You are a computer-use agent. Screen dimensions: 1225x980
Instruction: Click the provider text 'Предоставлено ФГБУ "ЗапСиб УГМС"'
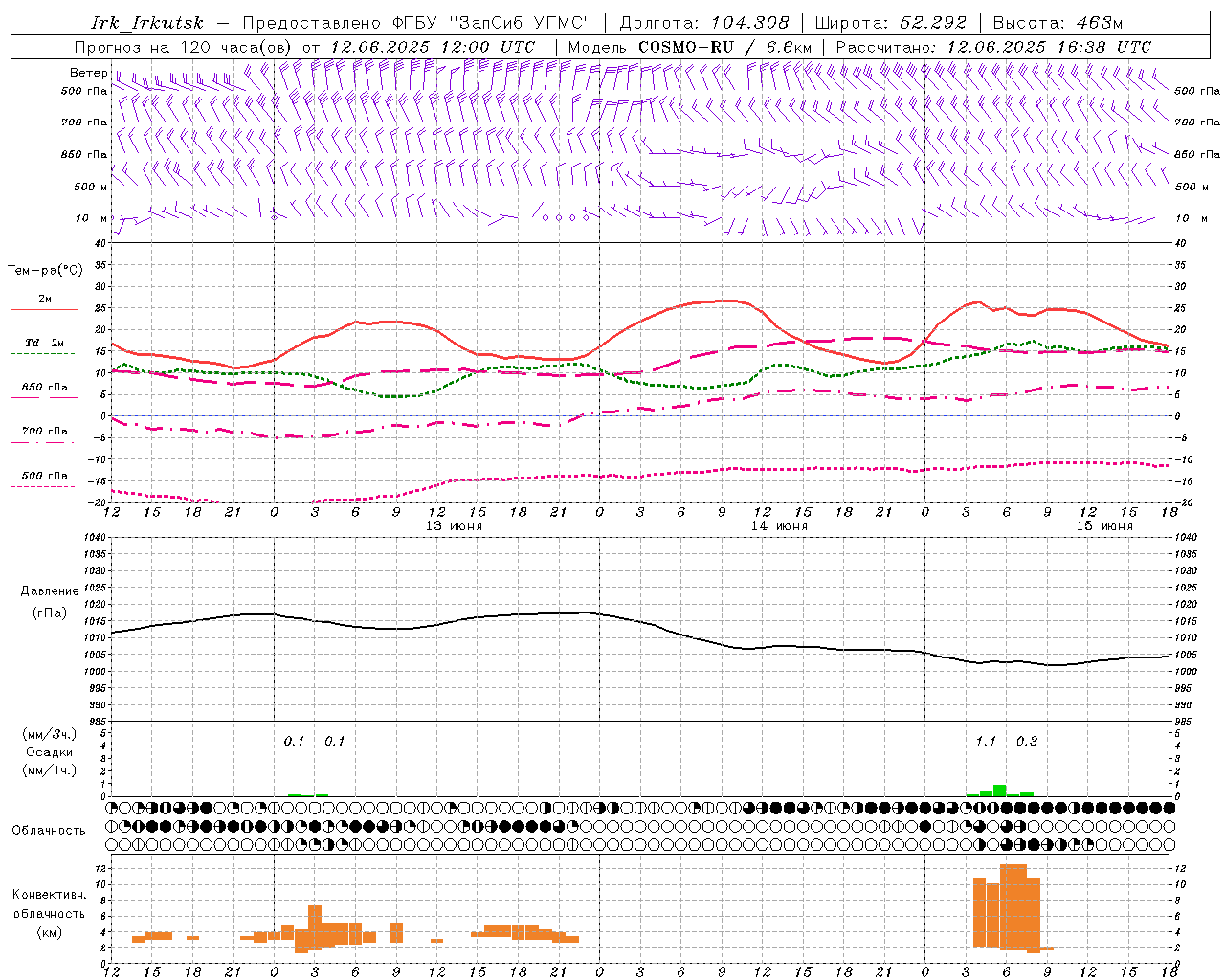(x=417, y=23)
